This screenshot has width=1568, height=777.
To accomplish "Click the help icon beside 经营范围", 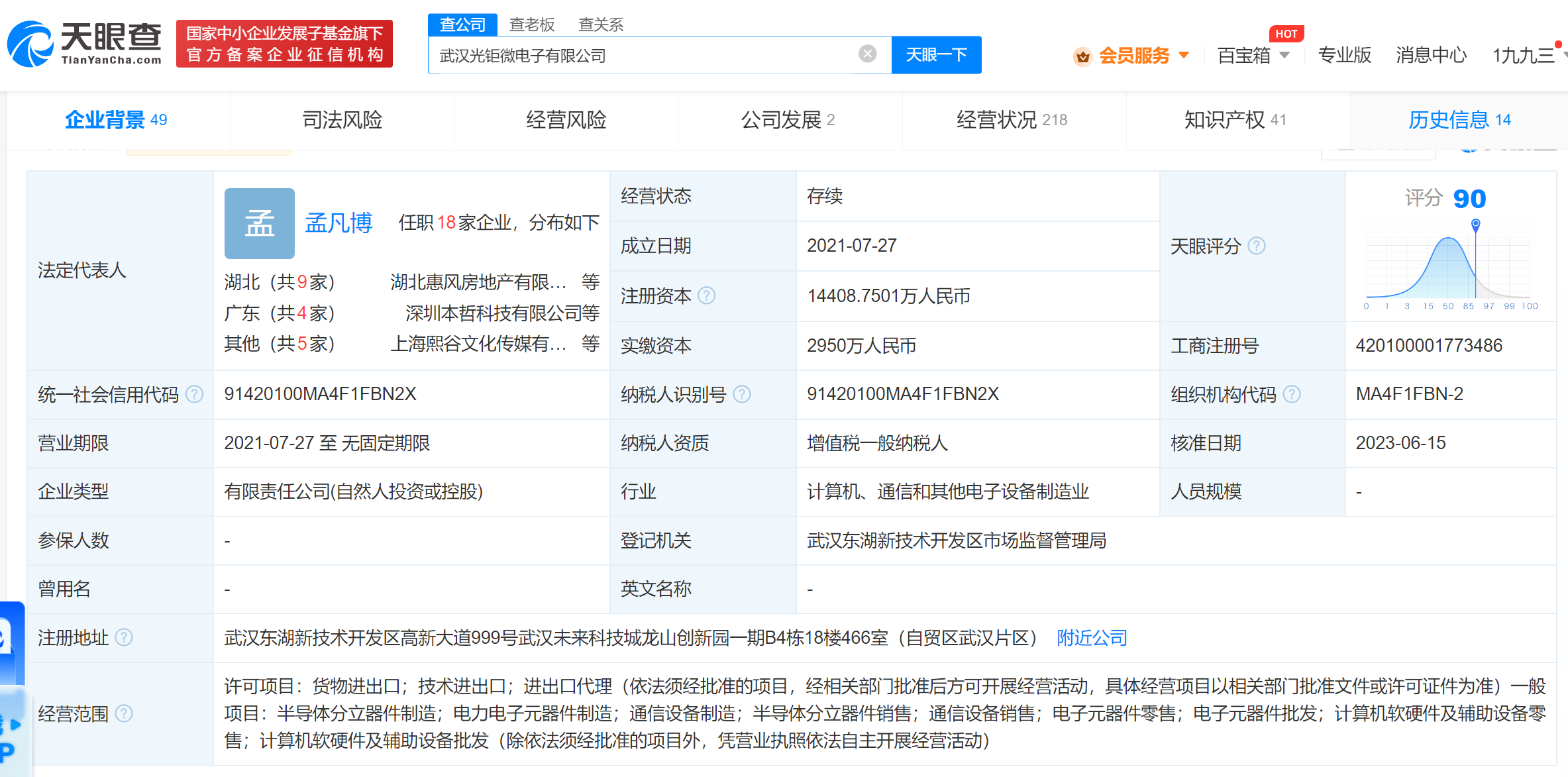I will click(x=124, y=713).
